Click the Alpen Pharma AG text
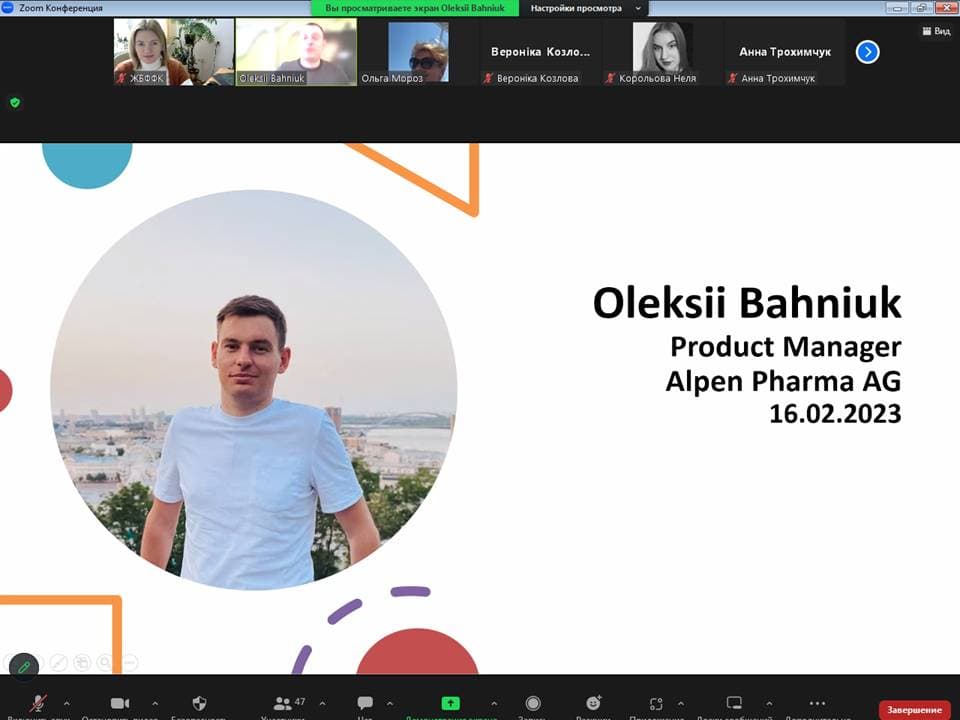The width and height of the screenshot is (960, 720). tap(783, 381)
